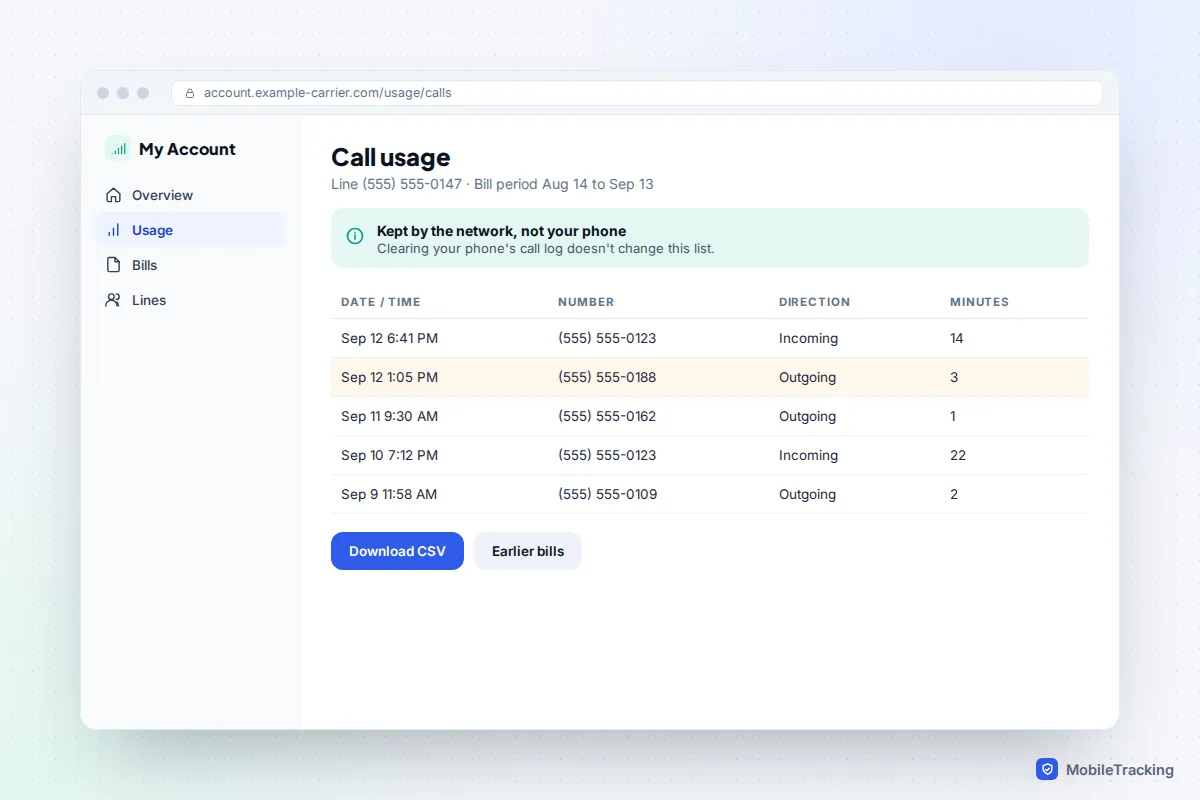This screenshot has width=1200, height=800.
Task: Select the Sep 11 9:30 AM entry
Action: (x=710, y=416)
